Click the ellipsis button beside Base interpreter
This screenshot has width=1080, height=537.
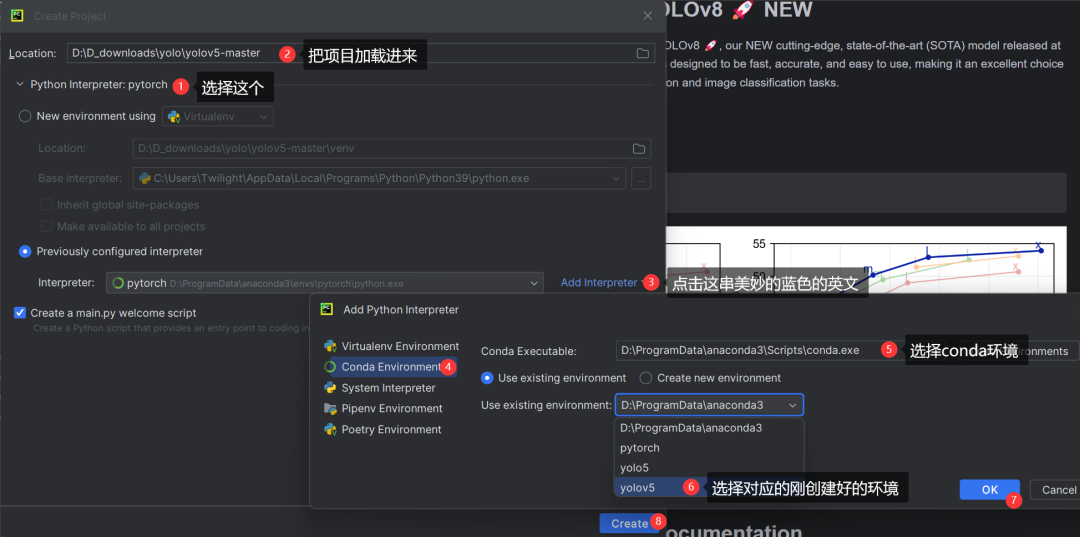(x=641, y=178)
